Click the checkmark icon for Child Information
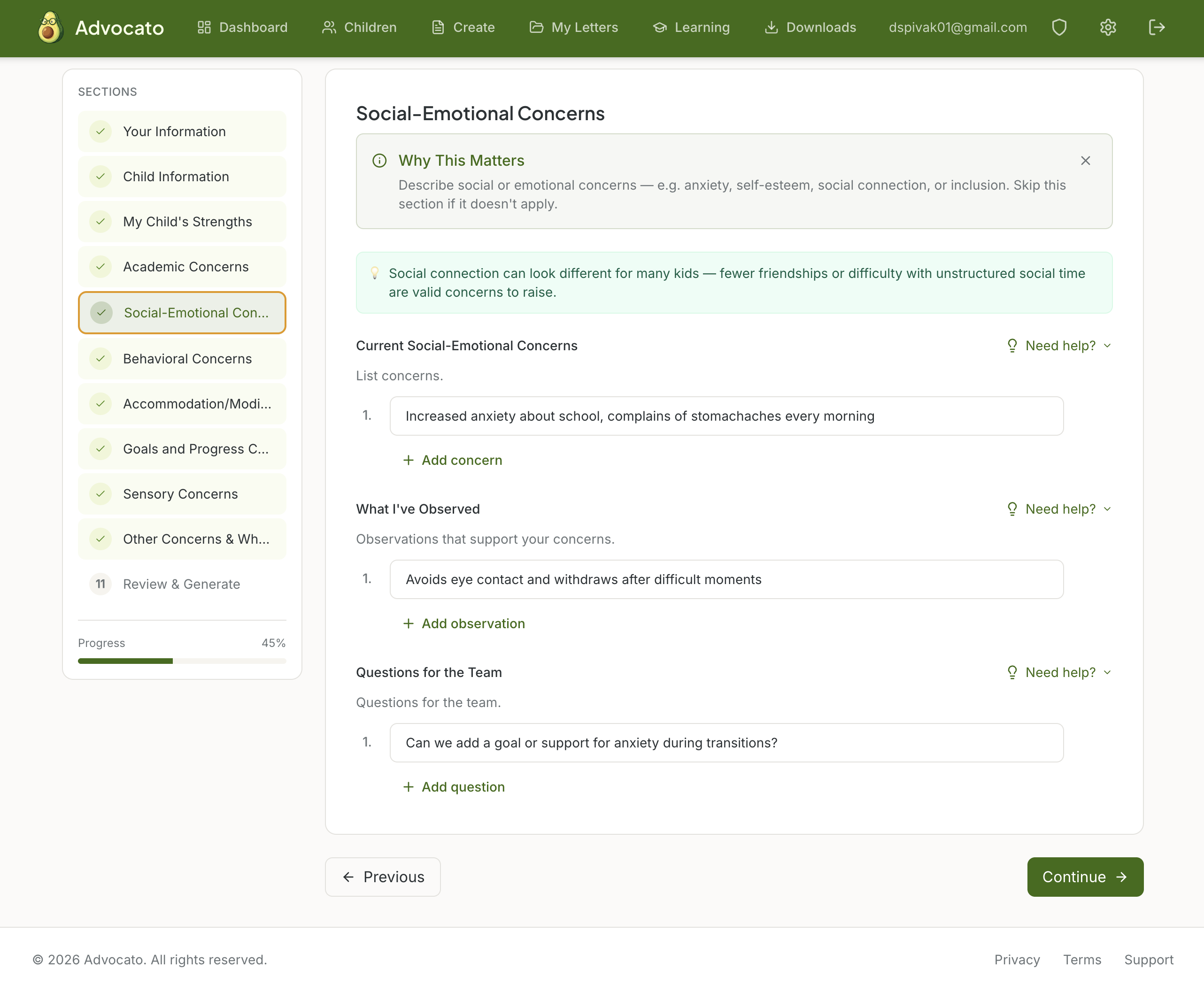1204x985 pixels. pyautogui.click(x=100, y=177)
